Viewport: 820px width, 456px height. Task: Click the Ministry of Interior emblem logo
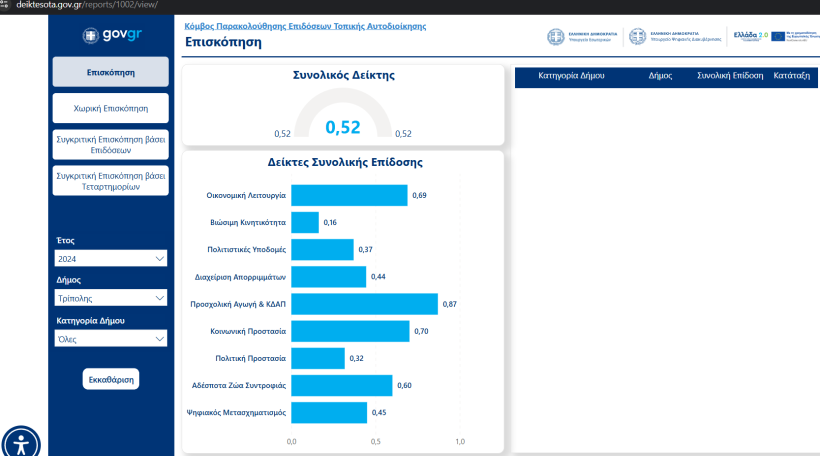[x=555, y=37]
